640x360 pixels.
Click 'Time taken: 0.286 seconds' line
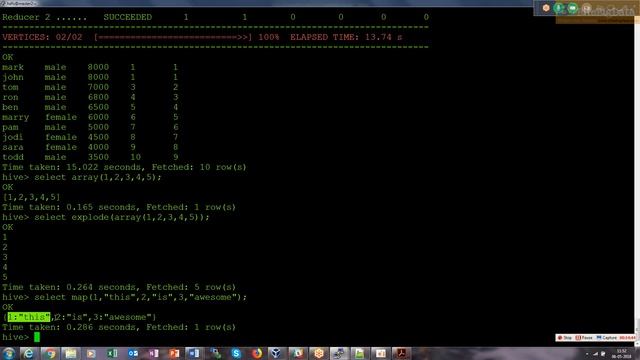click(119, 327)
